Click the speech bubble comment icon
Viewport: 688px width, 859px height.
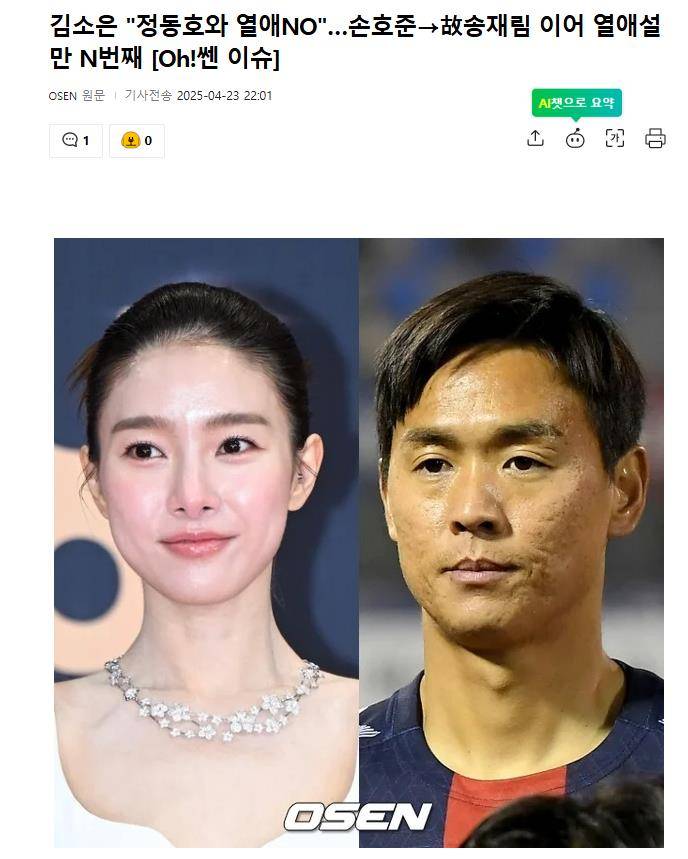tap(70, 140)
